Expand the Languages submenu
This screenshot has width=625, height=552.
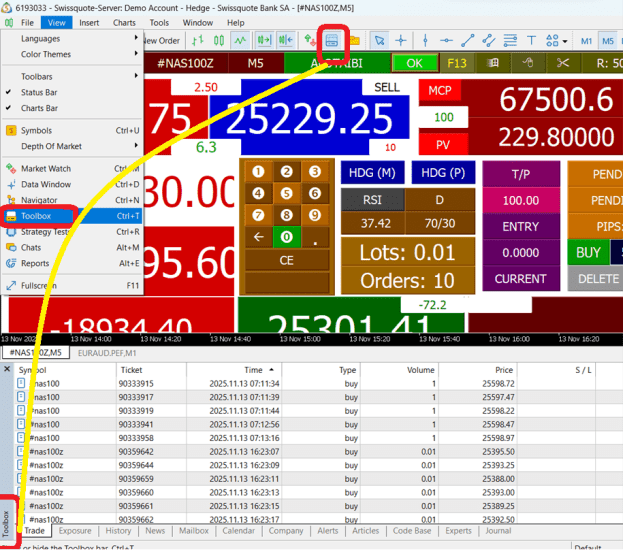(x=72, y=38)
